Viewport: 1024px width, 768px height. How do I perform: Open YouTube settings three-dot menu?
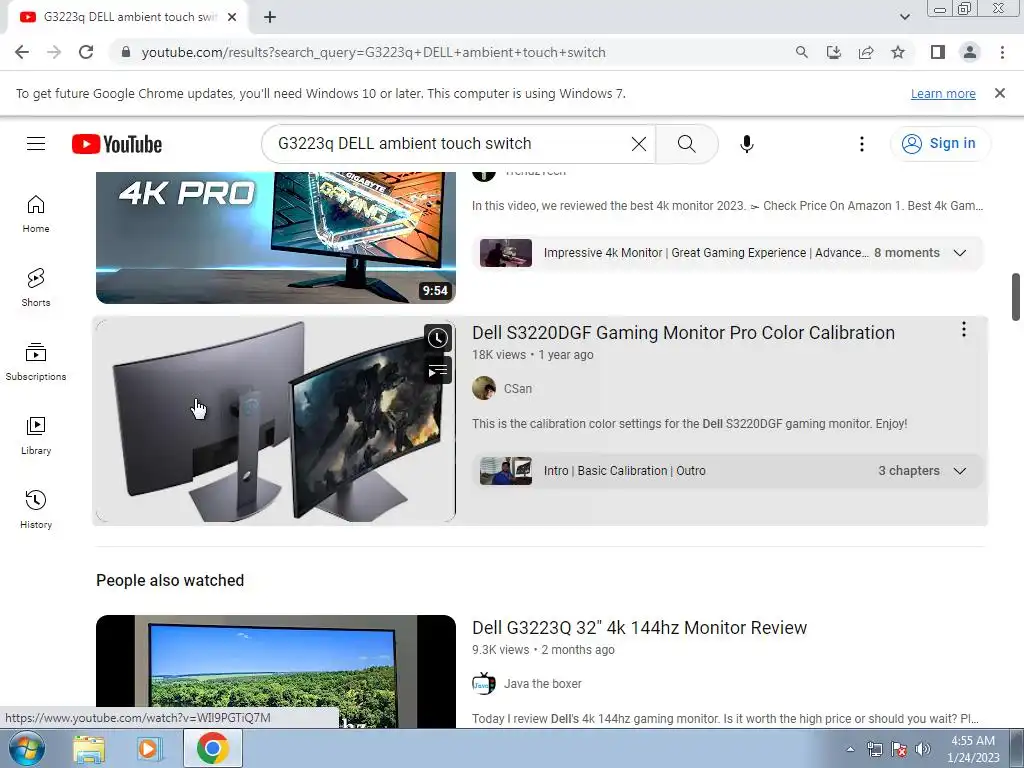click(861, 144)
